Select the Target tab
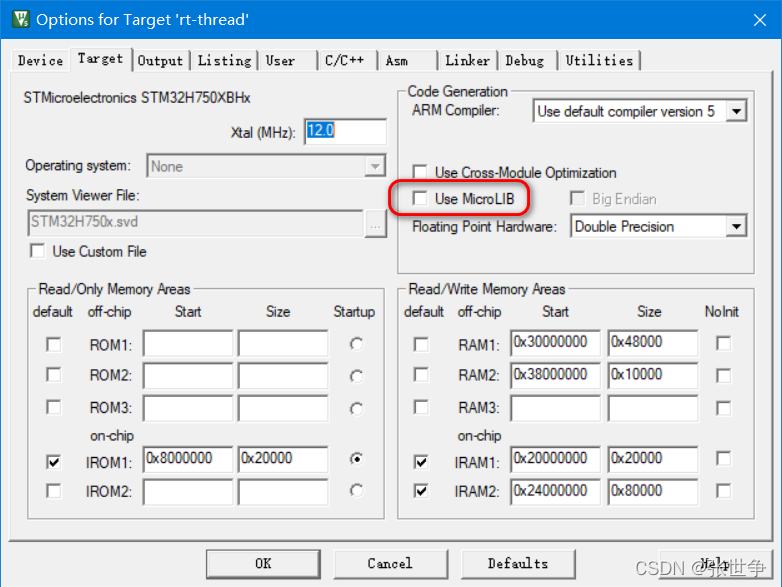This screenshot has height=587, width=782. (x=100, y=59)
